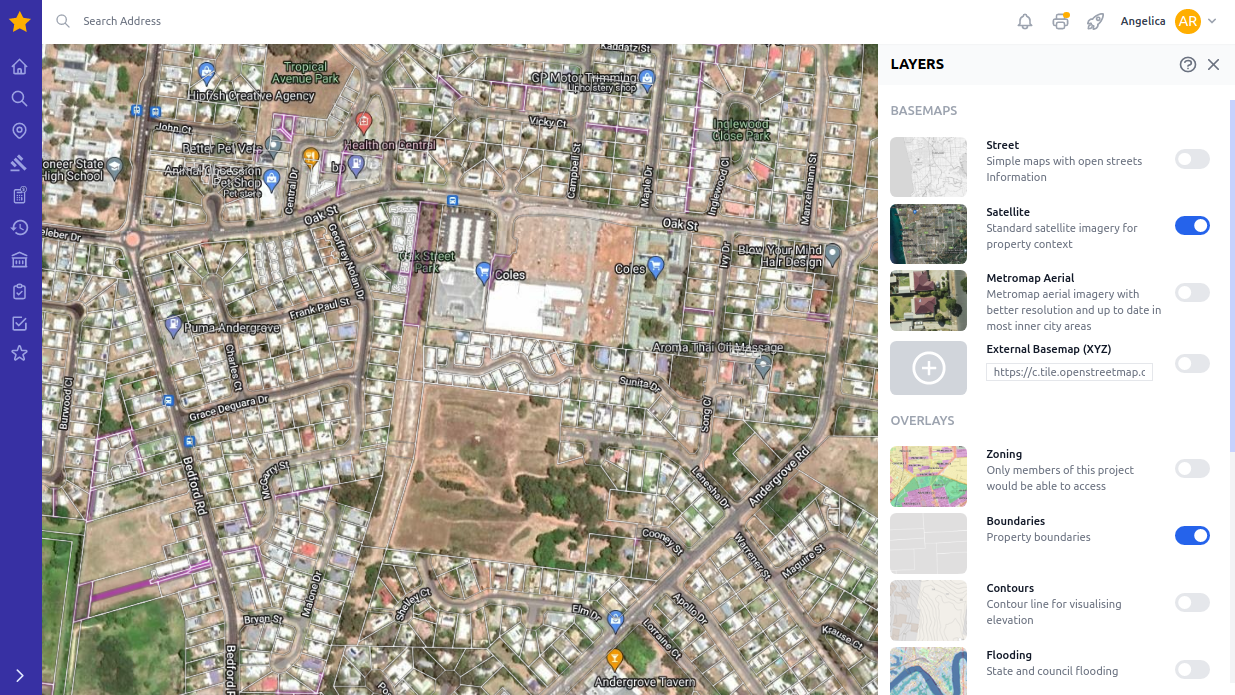Click the Inglewood Close Park label

point(741,129)
